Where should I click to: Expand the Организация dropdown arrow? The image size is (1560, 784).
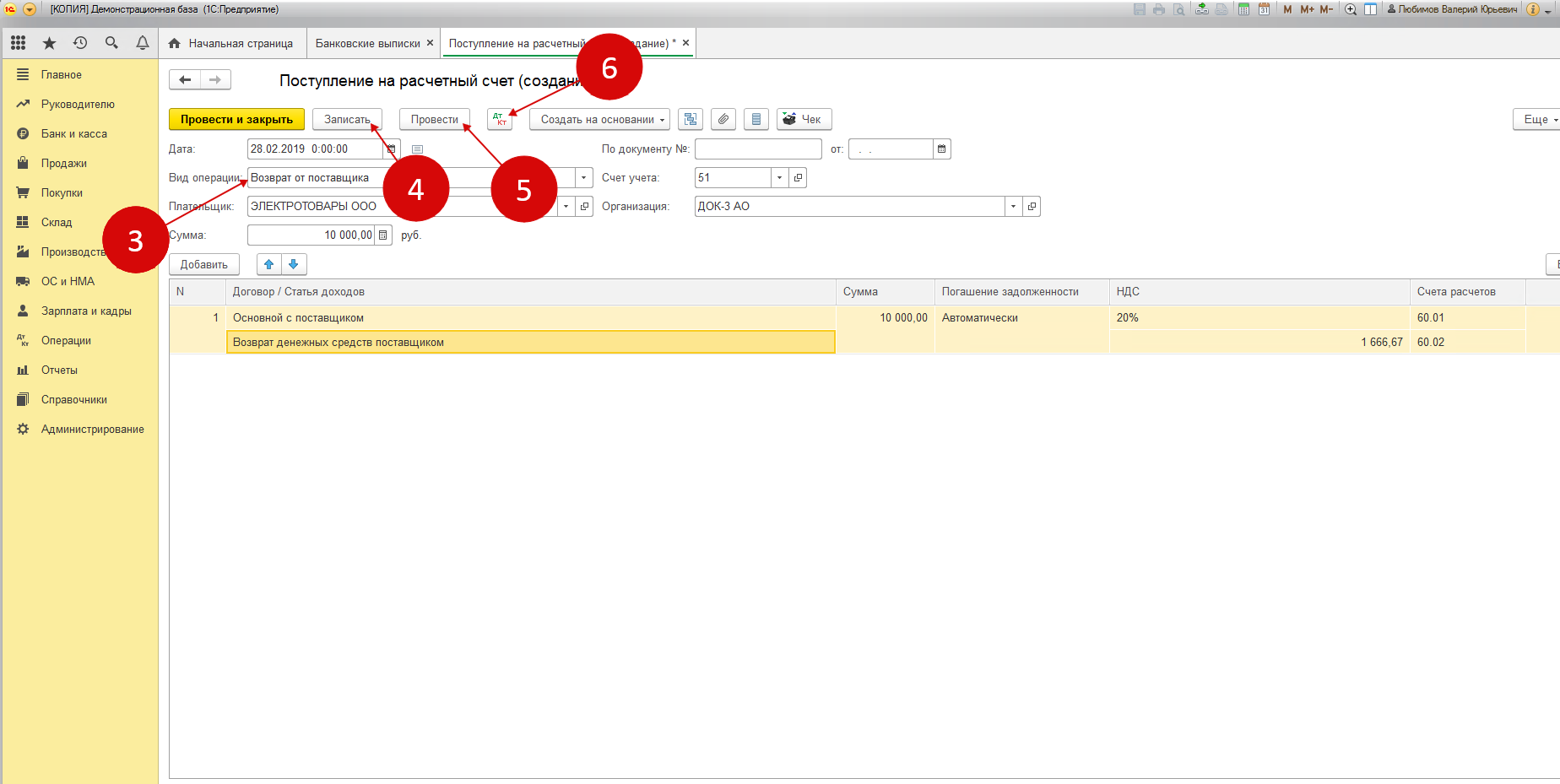[x=1013, y=207]
